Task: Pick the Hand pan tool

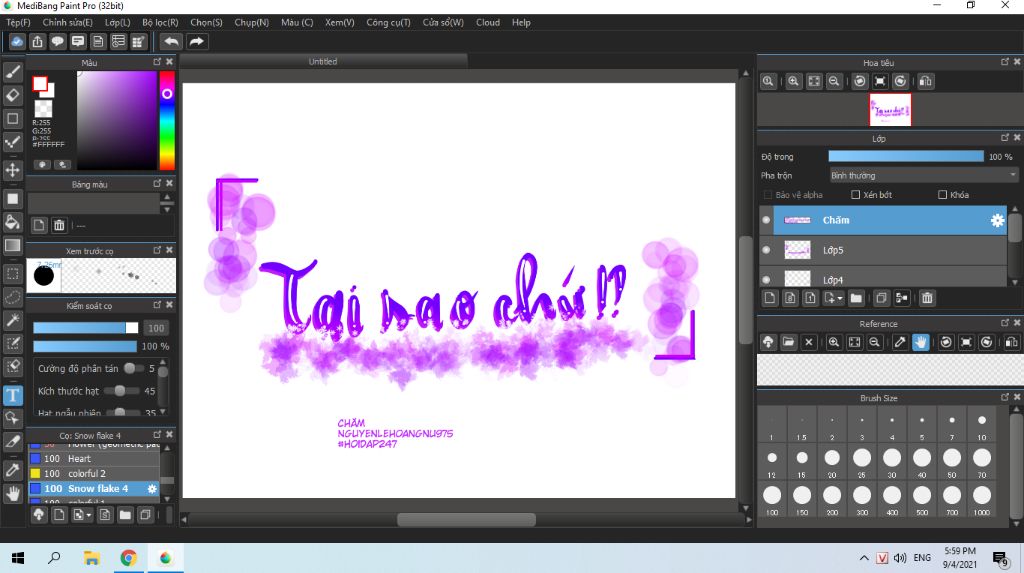Action: click(x=13, y=493)
